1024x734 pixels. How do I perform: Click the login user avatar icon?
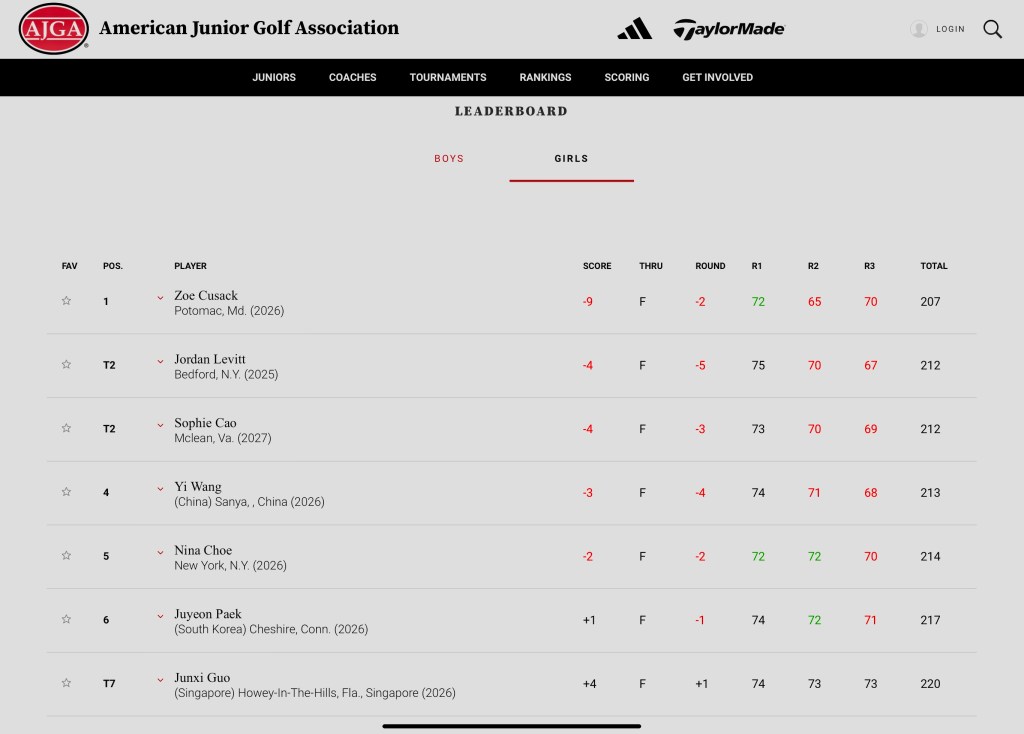coord(918,29)
